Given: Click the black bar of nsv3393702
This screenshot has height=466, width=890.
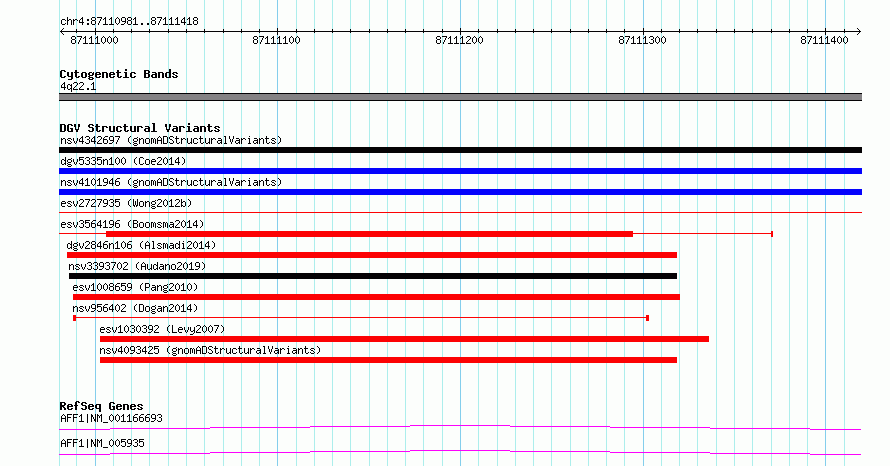Looking at the screenshot, I should [x=373, y=276].
